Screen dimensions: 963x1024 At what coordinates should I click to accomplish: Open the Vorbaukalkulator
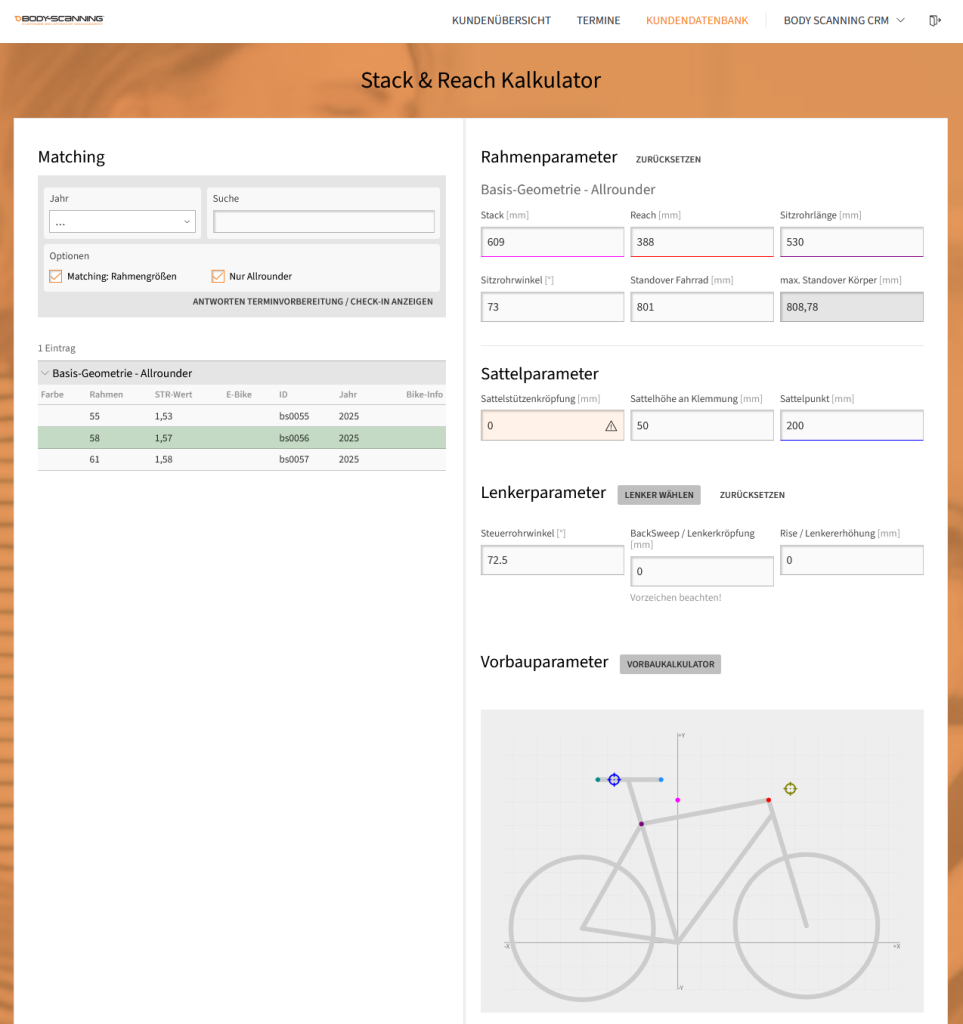(x=670, y=664)
